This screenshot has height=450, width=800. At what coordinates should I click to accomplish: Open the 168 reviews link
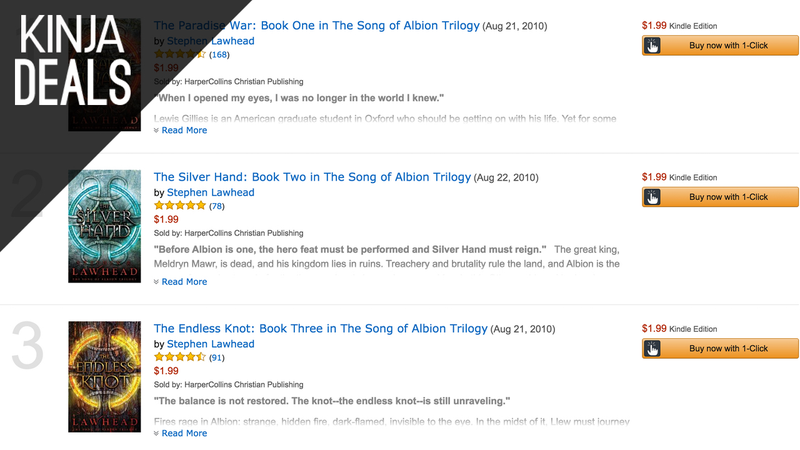[x=219, y=55]
